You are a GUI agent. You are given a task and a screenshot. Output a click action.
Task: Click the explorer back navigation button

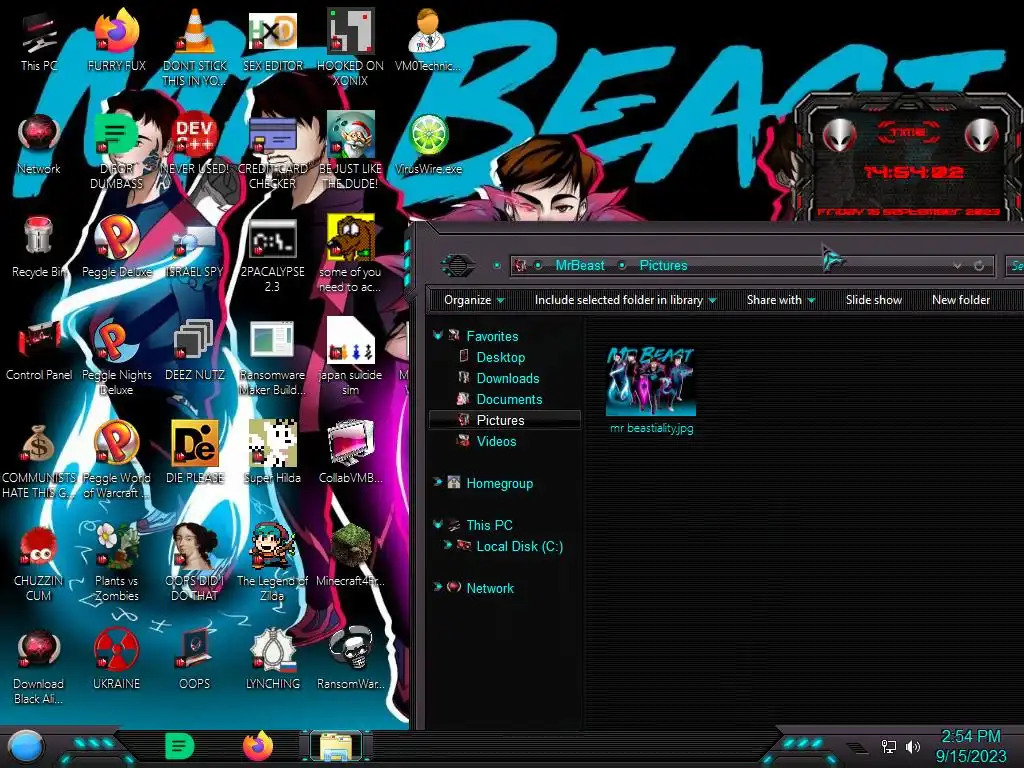pyautogui.click(x=458, y=265)
